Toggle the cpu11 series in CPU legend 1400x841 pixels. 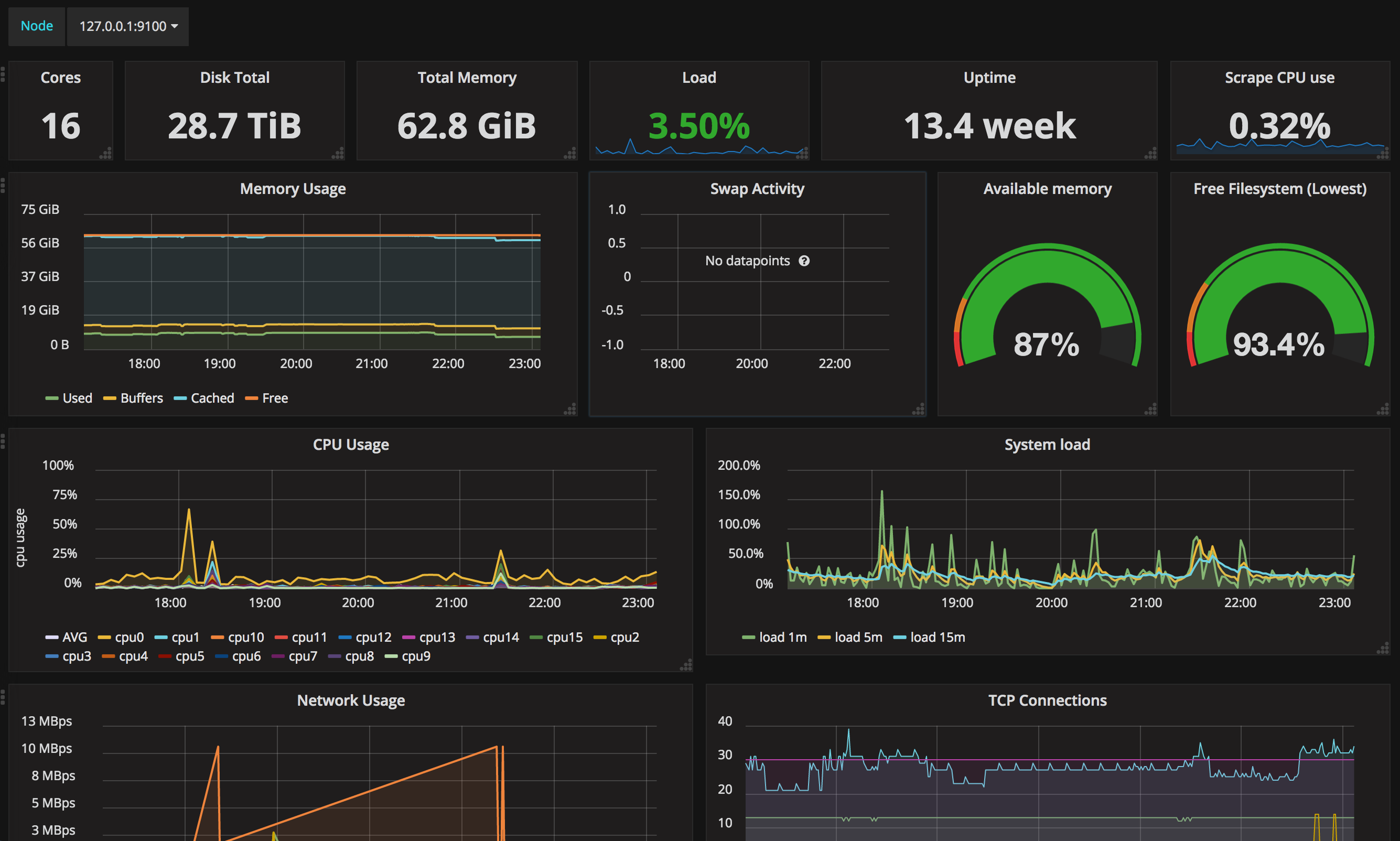pyautogui.click(x=309, y=638)
